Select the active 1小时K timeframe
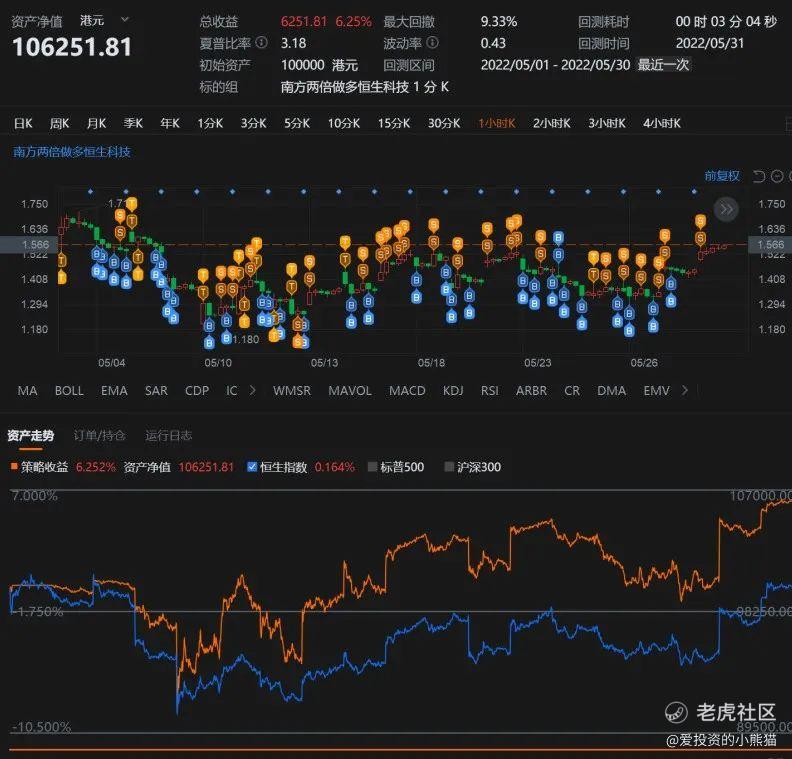The width and height of the screenshot is (792, 759). click(497, 123)
